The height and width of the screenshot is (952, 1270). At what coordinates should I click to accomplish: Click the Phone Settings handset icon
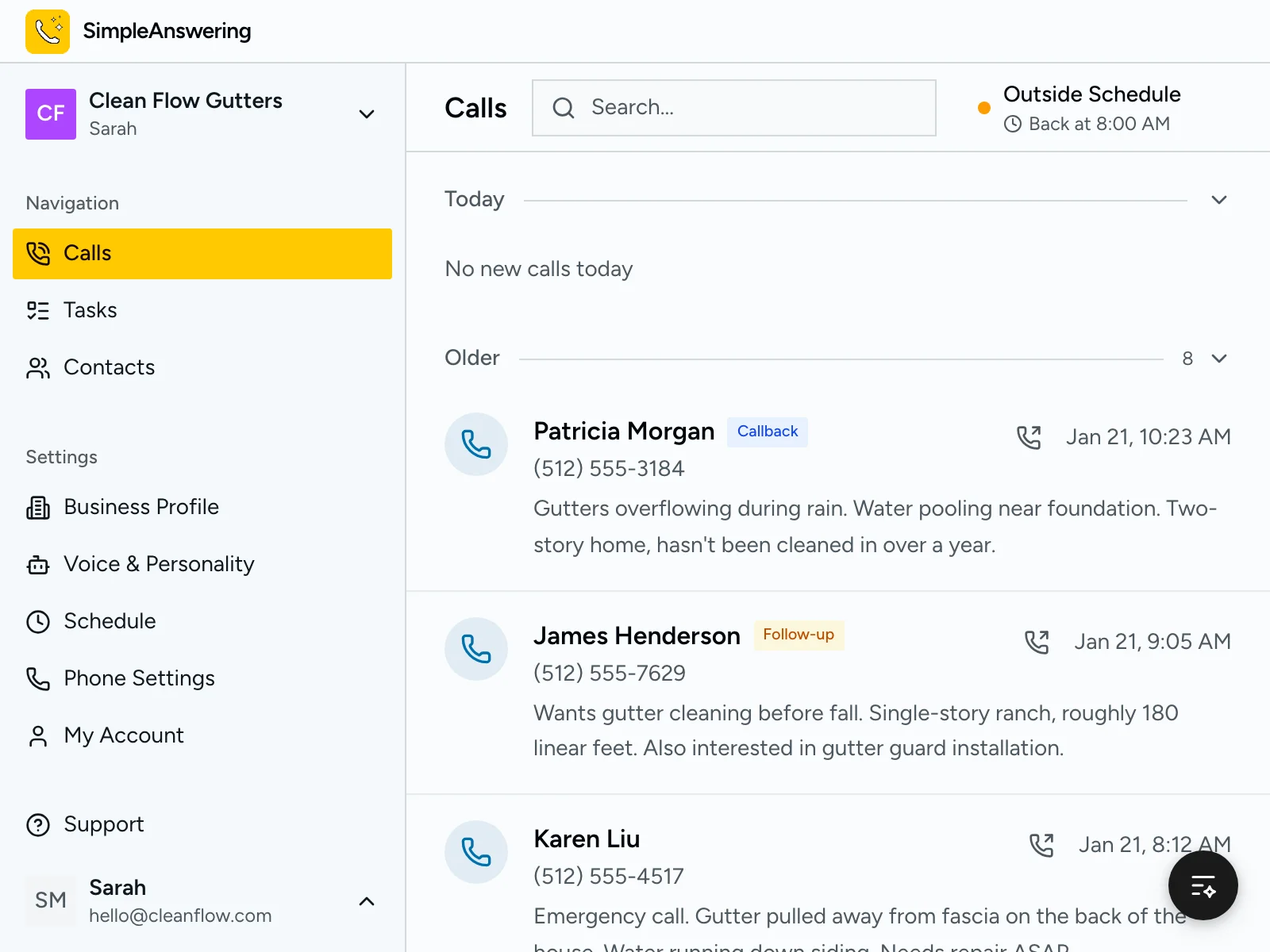(x=38, y=678)
